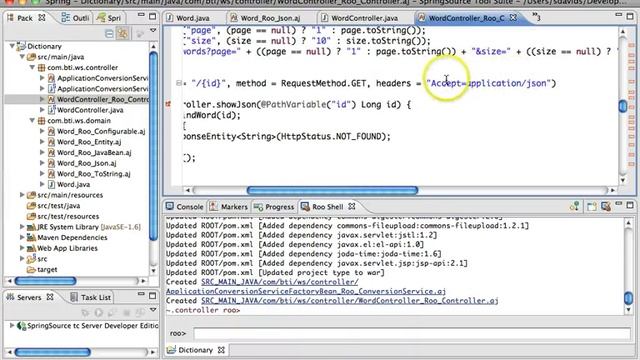Open Package Explorer view menu triangle
This screenshot has height=360, width=640.
153,31
